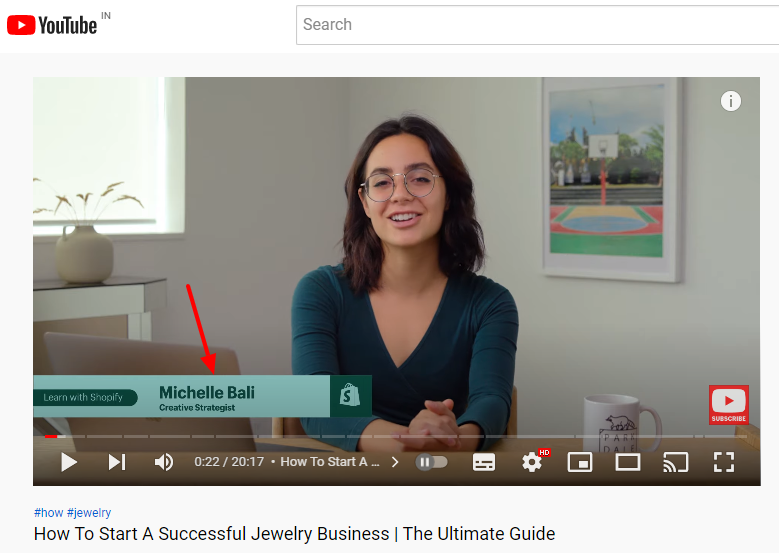Switch to theater mode
This screenshot has height=553, width=779.
coord(628,462)
